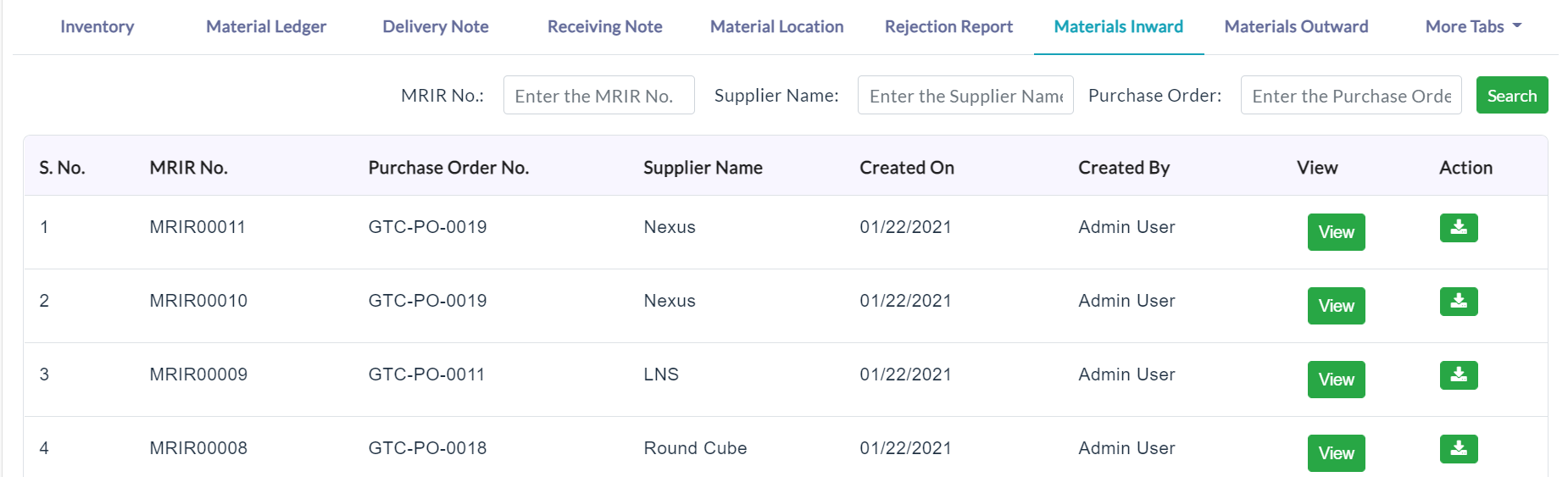Expand the More Tabs dropdown
1568x477 pixels.
tap(1473, 27)
